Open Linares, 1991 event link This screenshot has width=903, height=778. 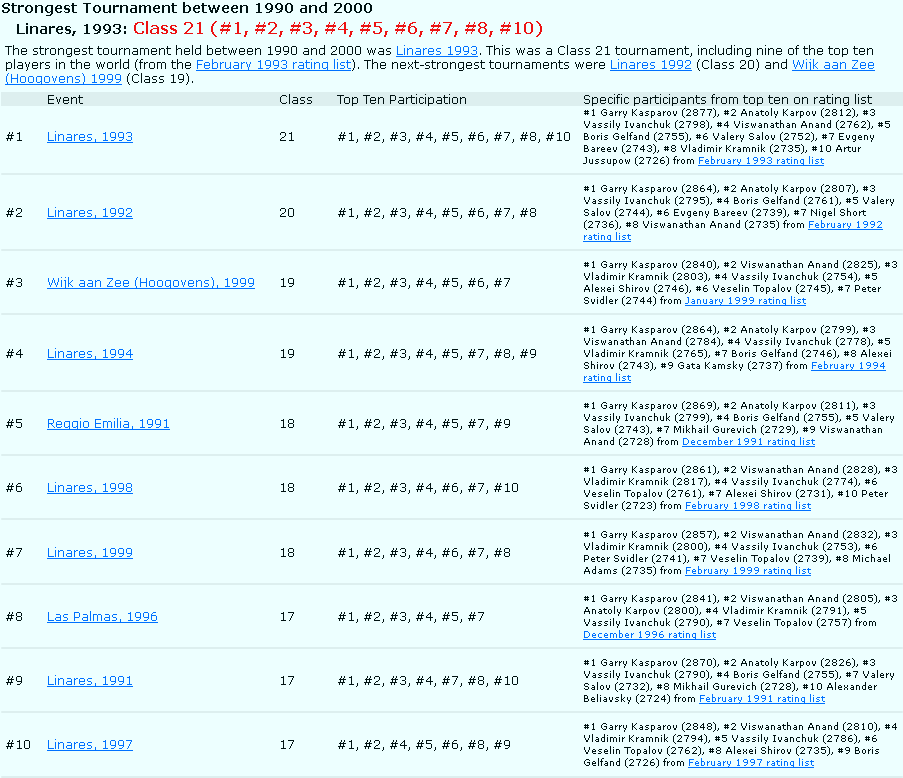89,681
